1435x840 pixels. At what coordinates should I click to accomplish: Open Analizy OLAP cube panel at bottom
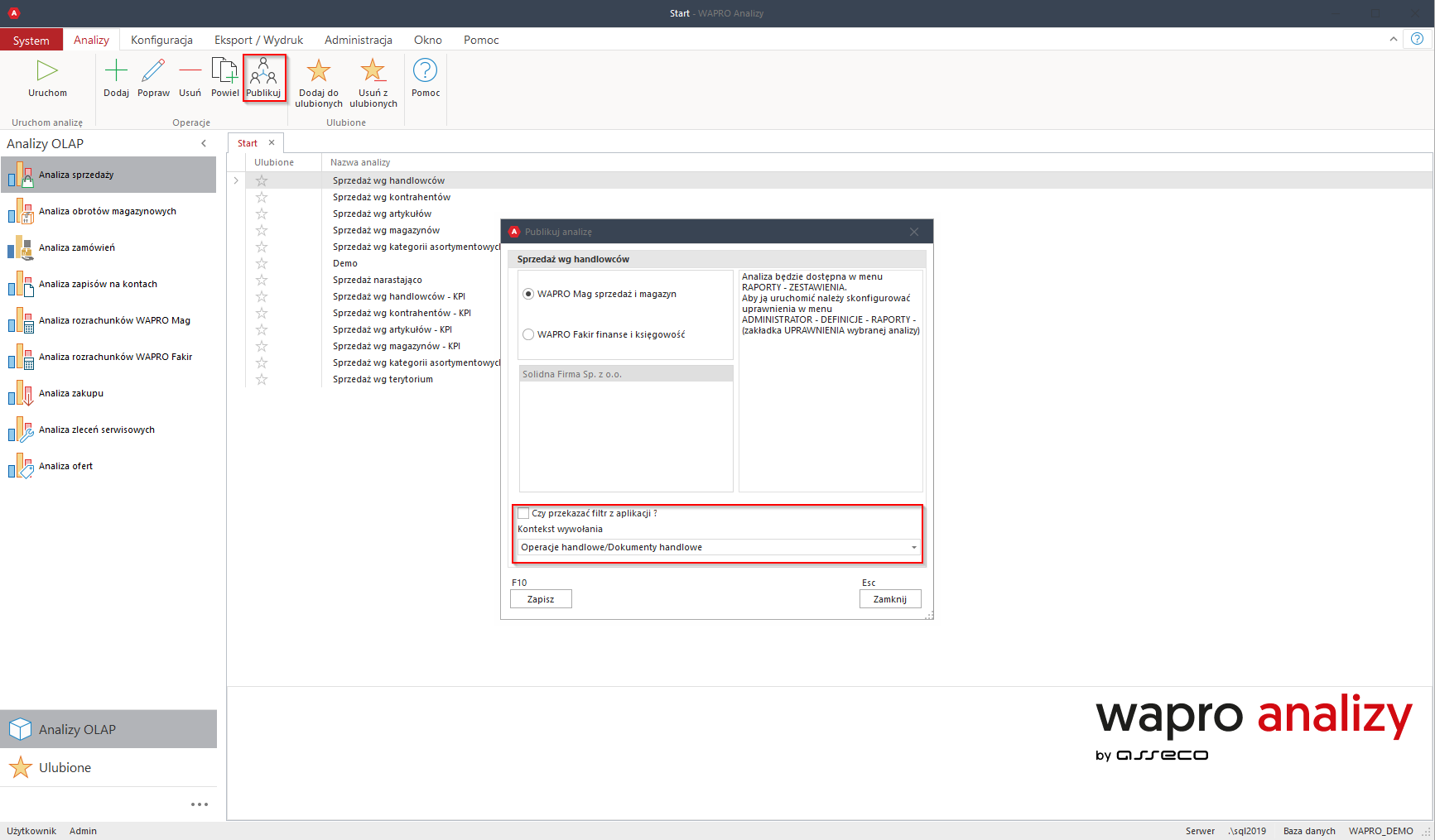(x=108, y=729)
